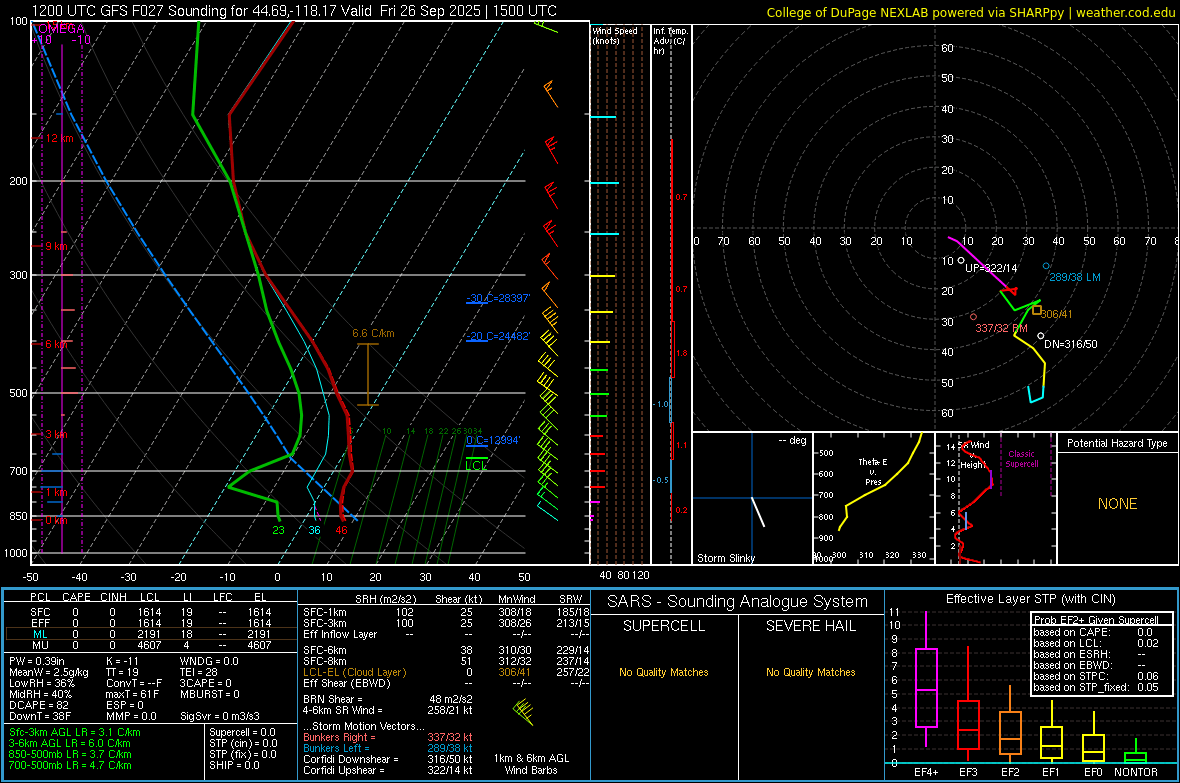Select the 337/32 RM hodograph label
The height and width of the screenshot is (783, 1180).
tap(1002, 328)
